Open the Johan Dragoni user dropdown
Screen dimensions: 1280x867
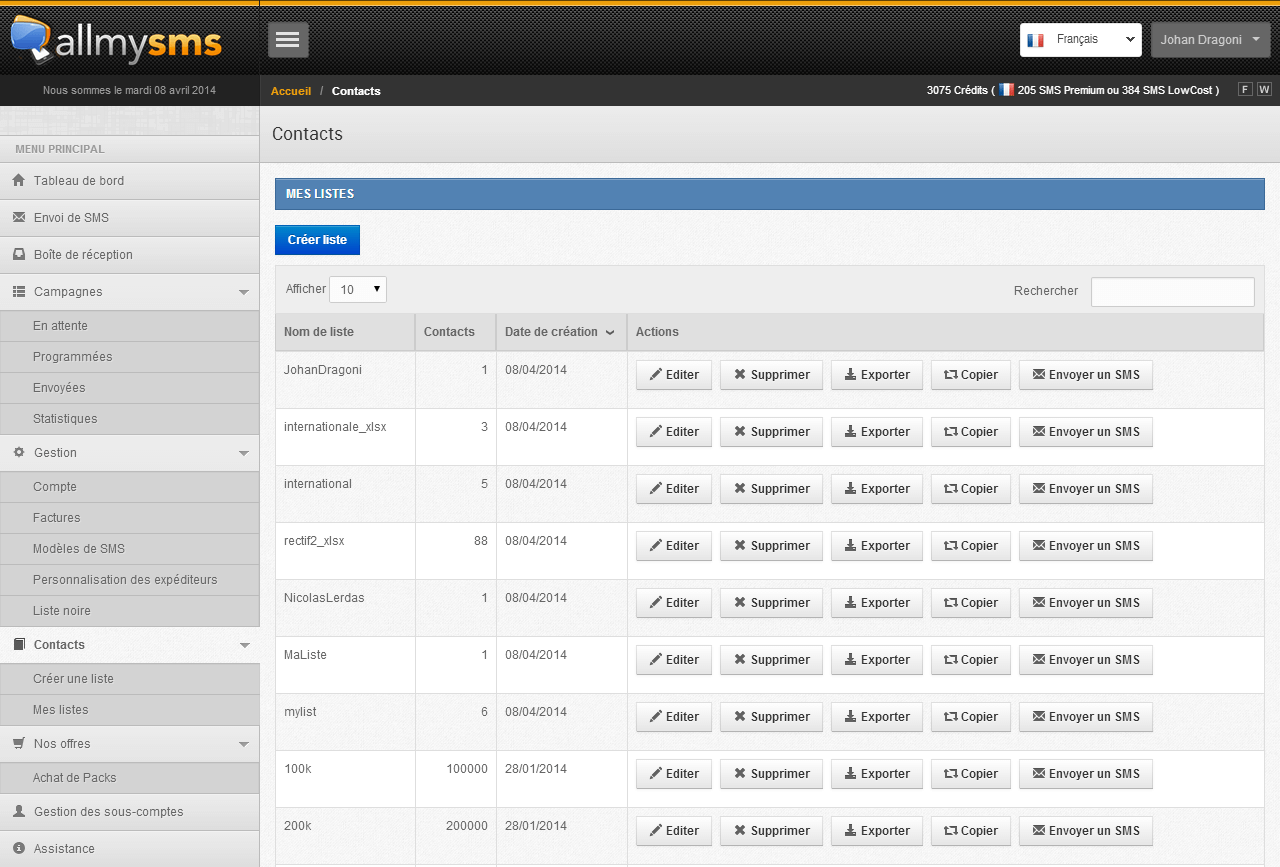point(1211,40)
